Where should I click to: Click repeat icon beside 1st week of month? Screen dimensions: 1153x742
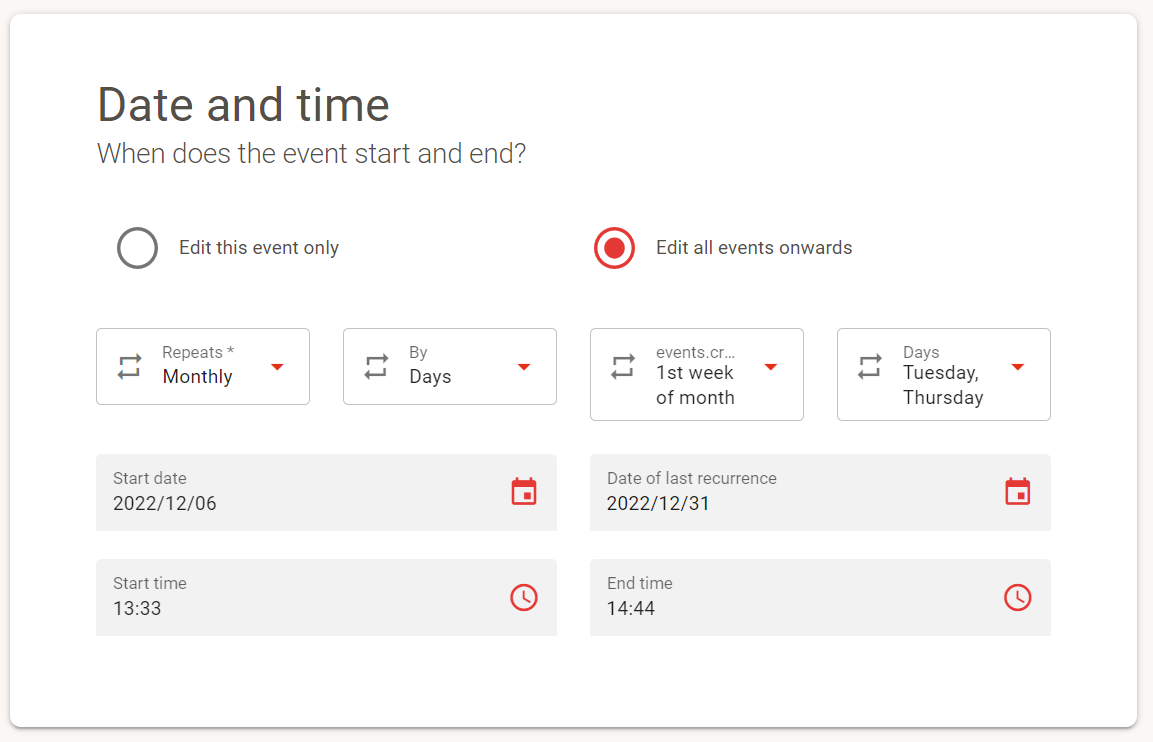623,366
